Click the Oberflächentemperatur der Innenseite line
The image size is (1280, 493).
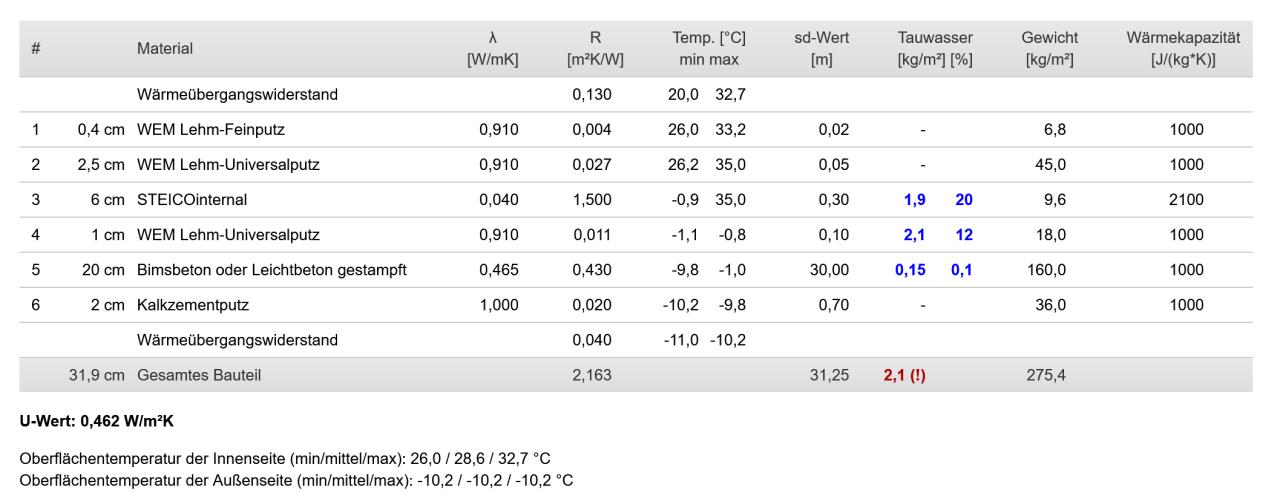coord(285,459)
